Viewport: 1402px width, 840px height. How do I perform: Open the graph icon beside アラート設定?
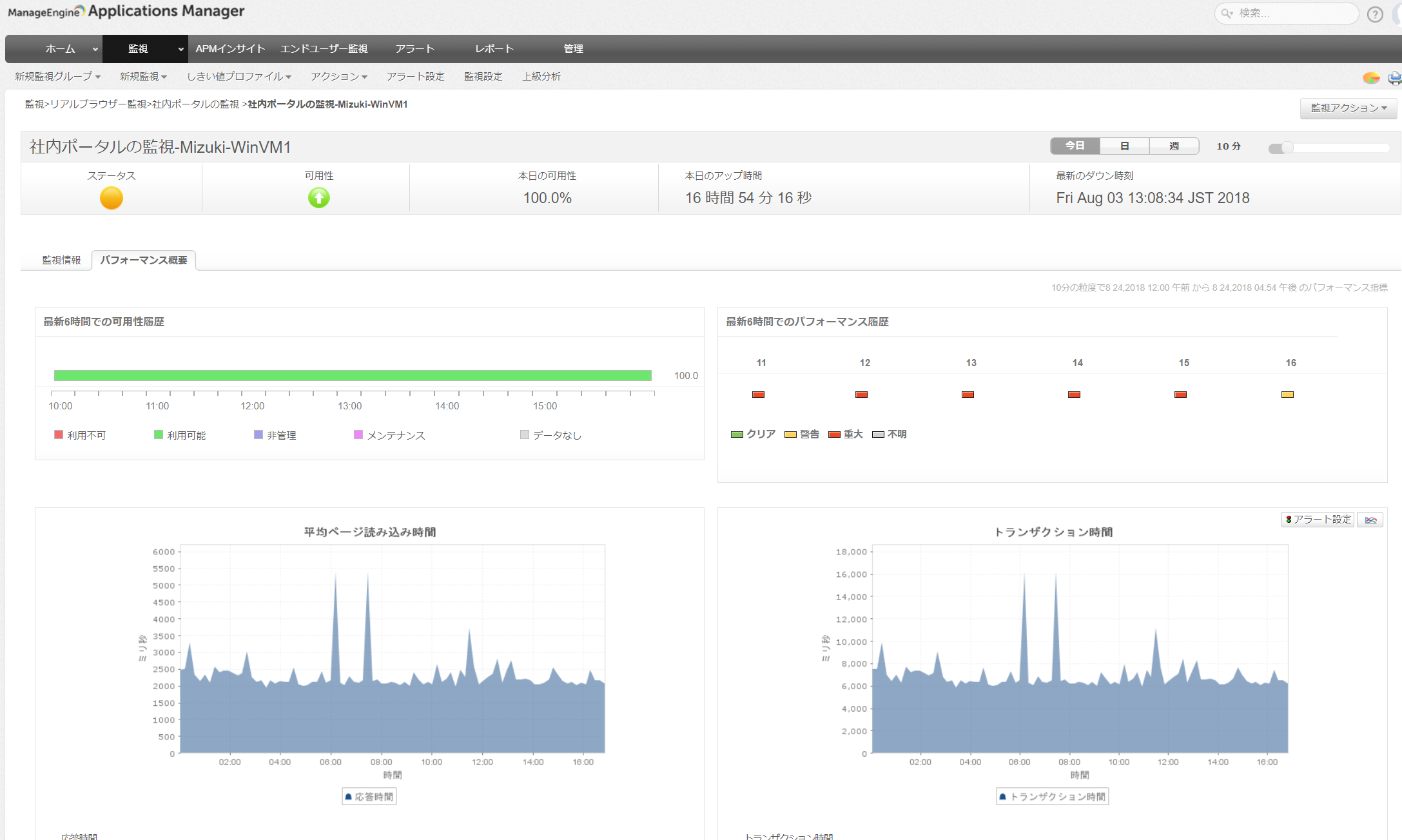click(x=1370, y=520)
